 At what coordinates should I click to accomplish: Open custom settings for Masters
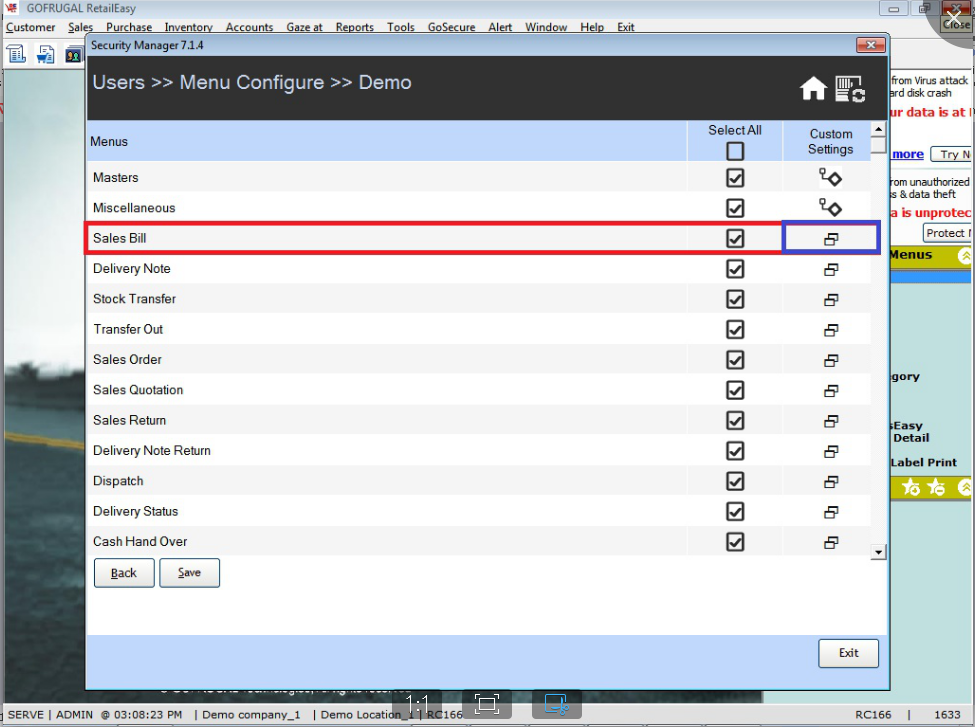(830, 178)
